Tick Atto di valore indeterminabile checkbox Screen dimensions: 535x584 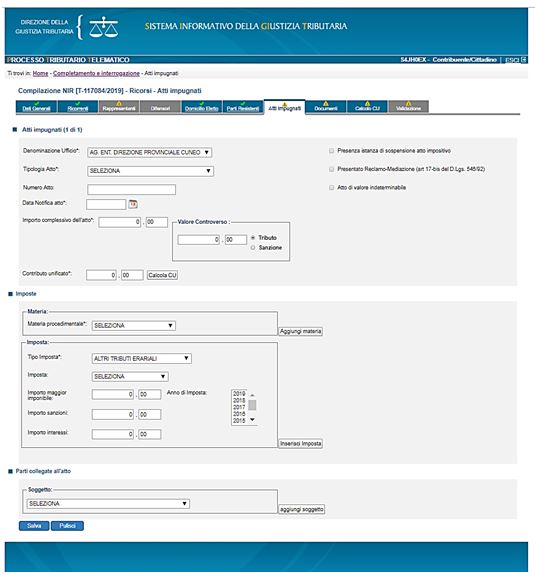331,188
